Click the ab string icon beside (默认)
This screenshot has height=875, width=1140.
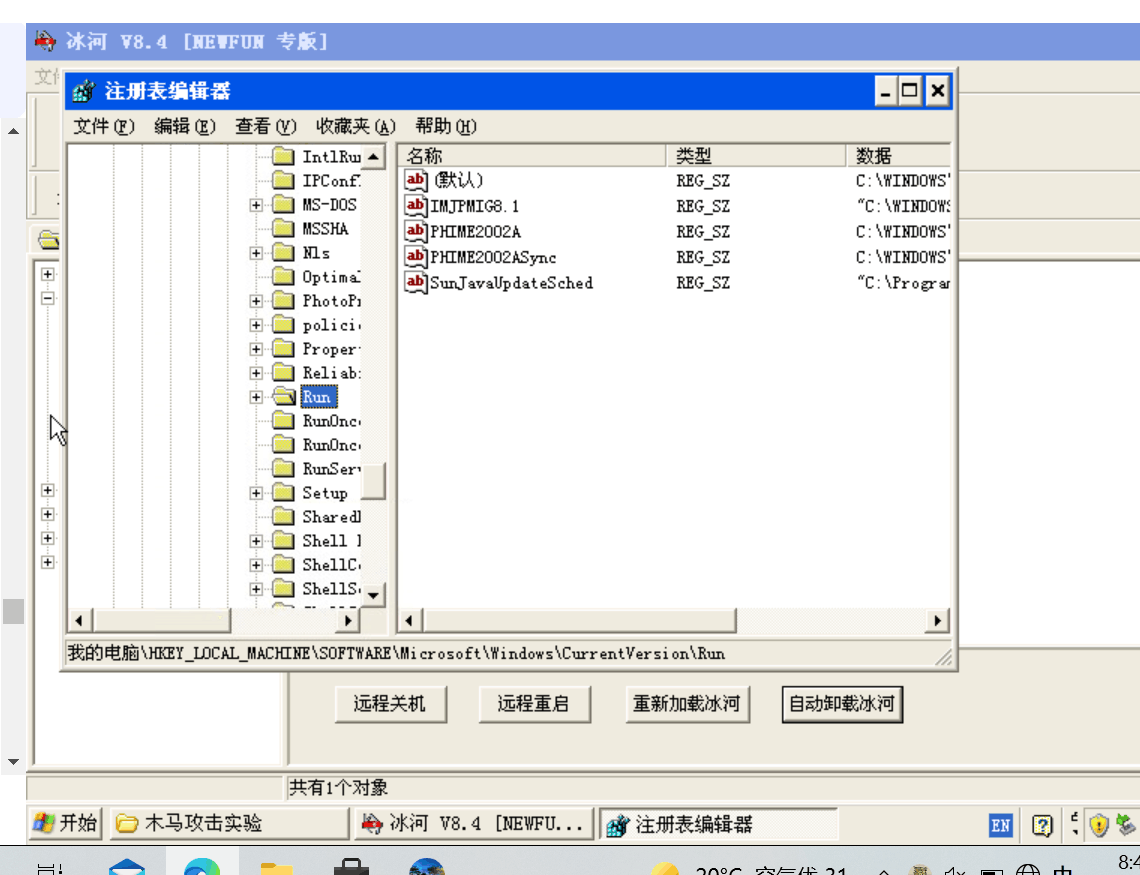coord(415,180)
